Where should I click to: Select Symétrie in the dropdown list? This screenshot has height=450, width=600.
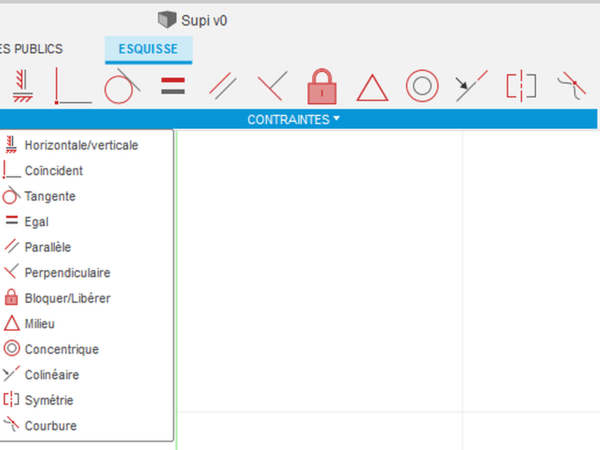pyautogui.click(x=49, y=400)
